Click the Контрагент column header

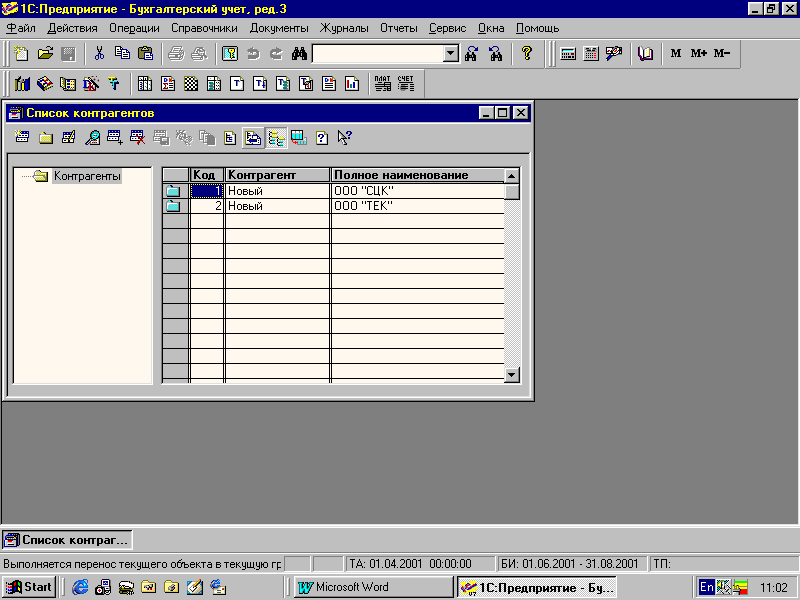(278, 175)
